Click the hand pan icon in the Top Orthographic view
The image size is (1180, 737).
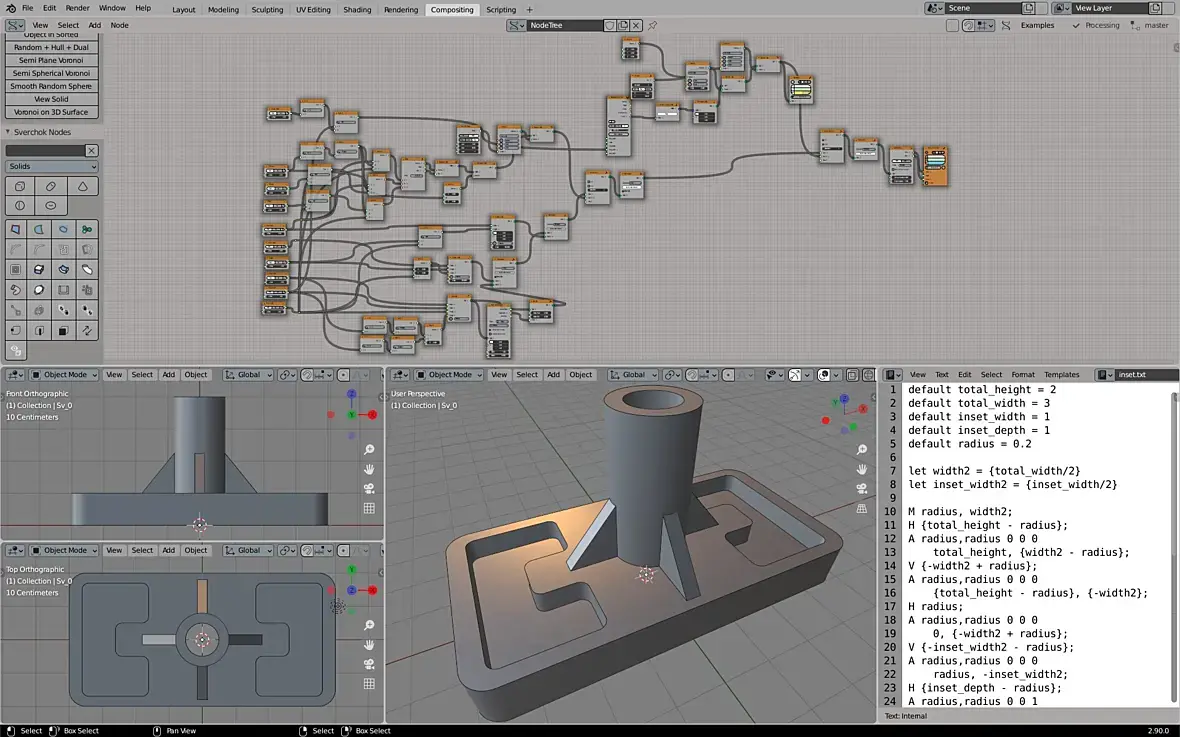(369, 645)
